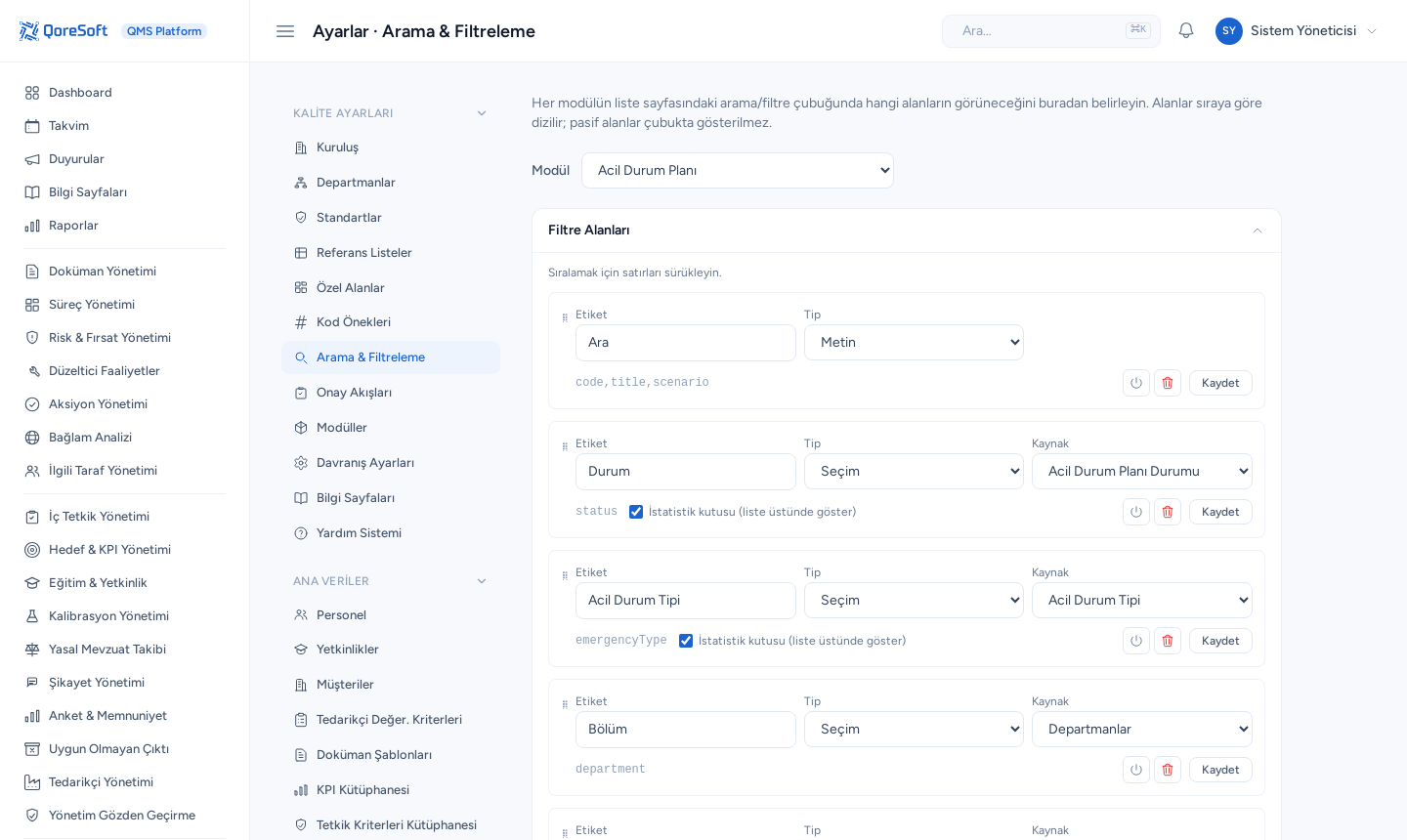Collapse the ANA VERİLER section
The image size is (1407, 840).
point(482,581)
